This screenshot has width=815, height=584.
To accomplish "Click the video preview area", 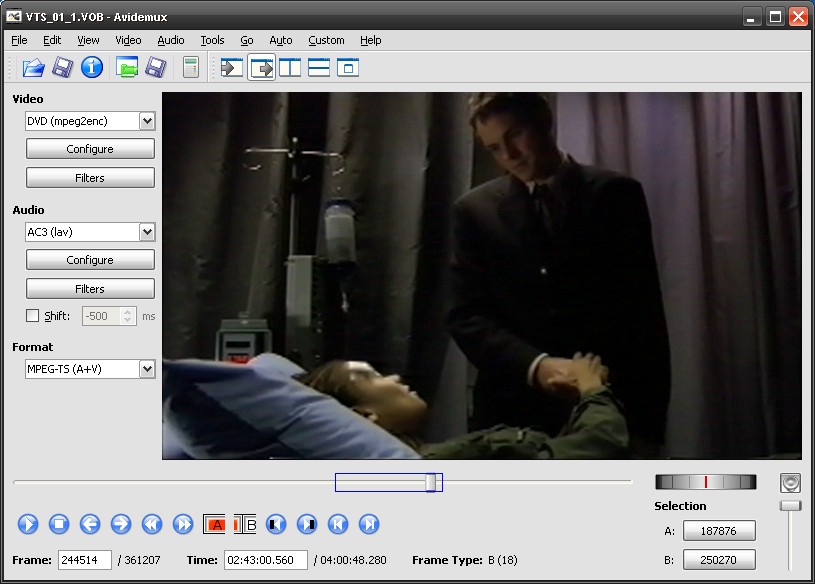I will pos(482,276).
